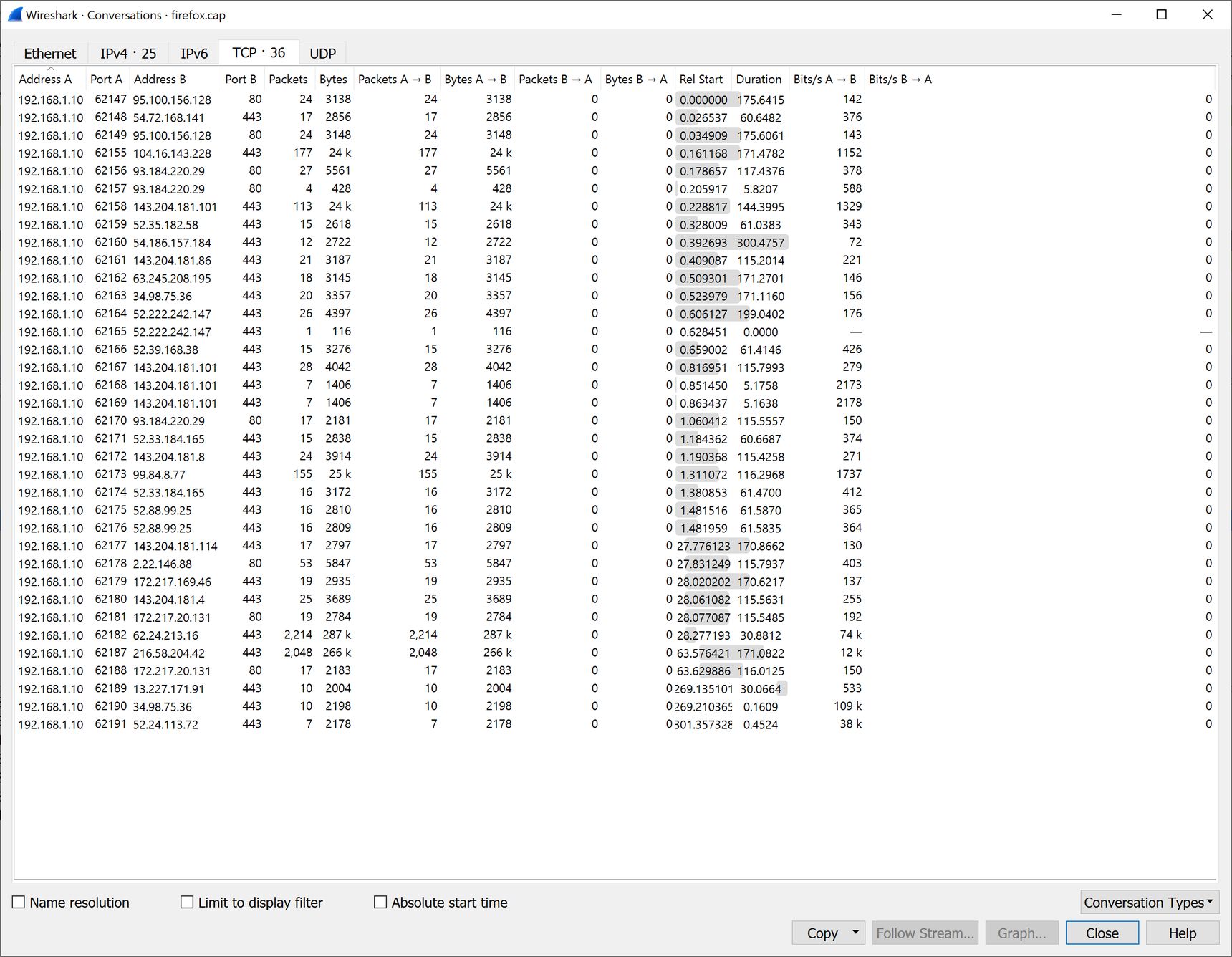Open the IPv4 · 25 tab
Image resolution: width=1232 pixels, height=957 pixels.
[x=128, y=54]
